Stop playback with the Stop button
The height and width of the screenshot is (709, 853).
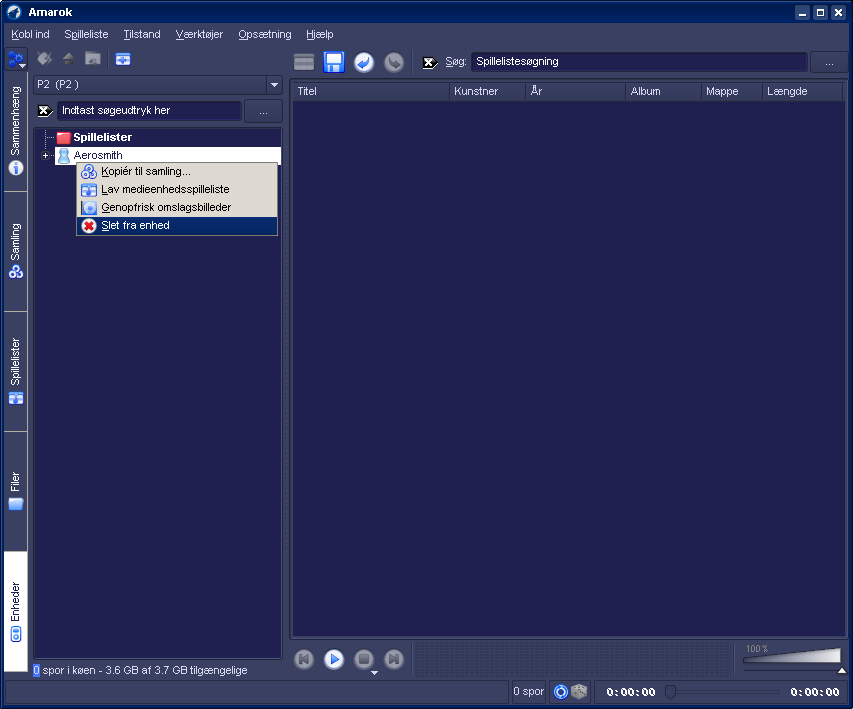pyautogui.click(x=364, y=659)
